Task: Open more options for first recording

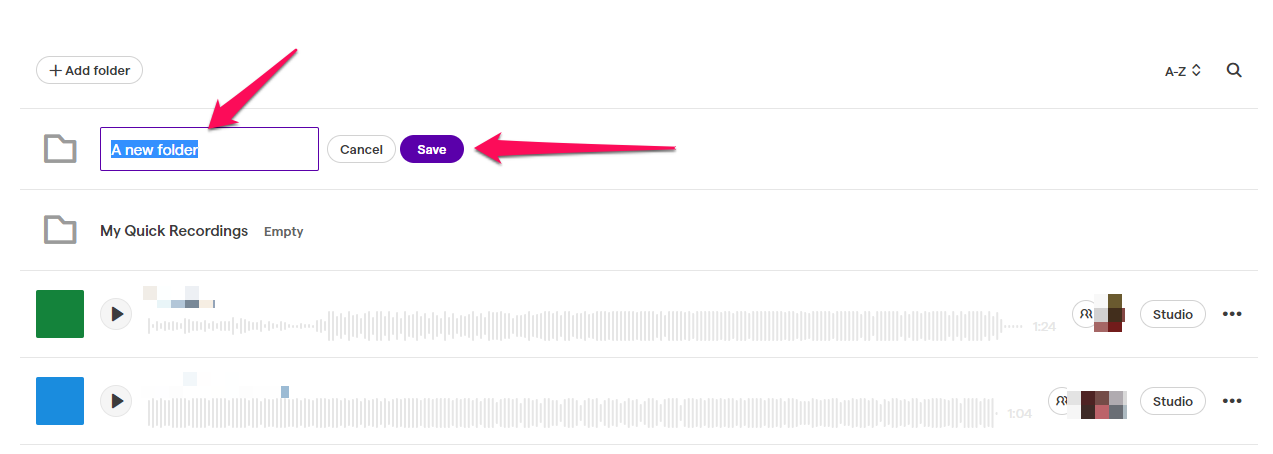Action: pyautogui.click(x=1232, y=314)
